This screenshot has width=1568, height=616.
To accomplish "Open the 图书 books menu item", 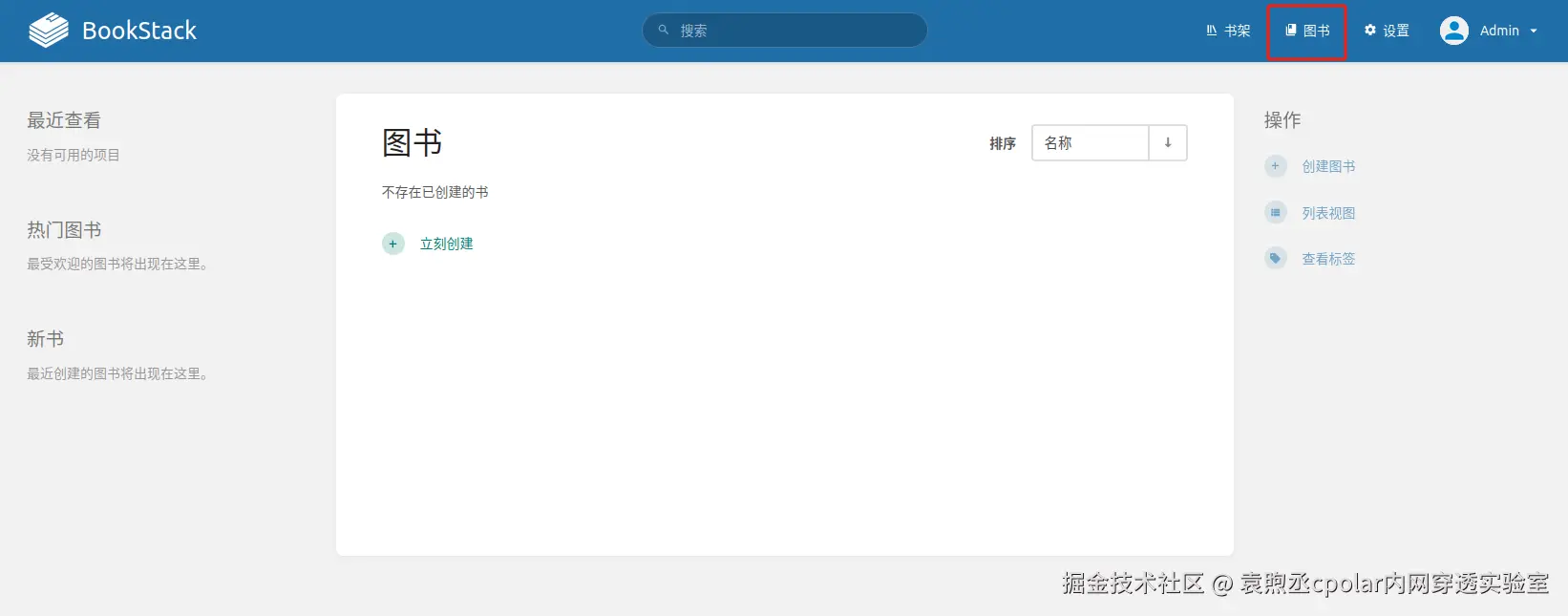I will (1307, 31).
